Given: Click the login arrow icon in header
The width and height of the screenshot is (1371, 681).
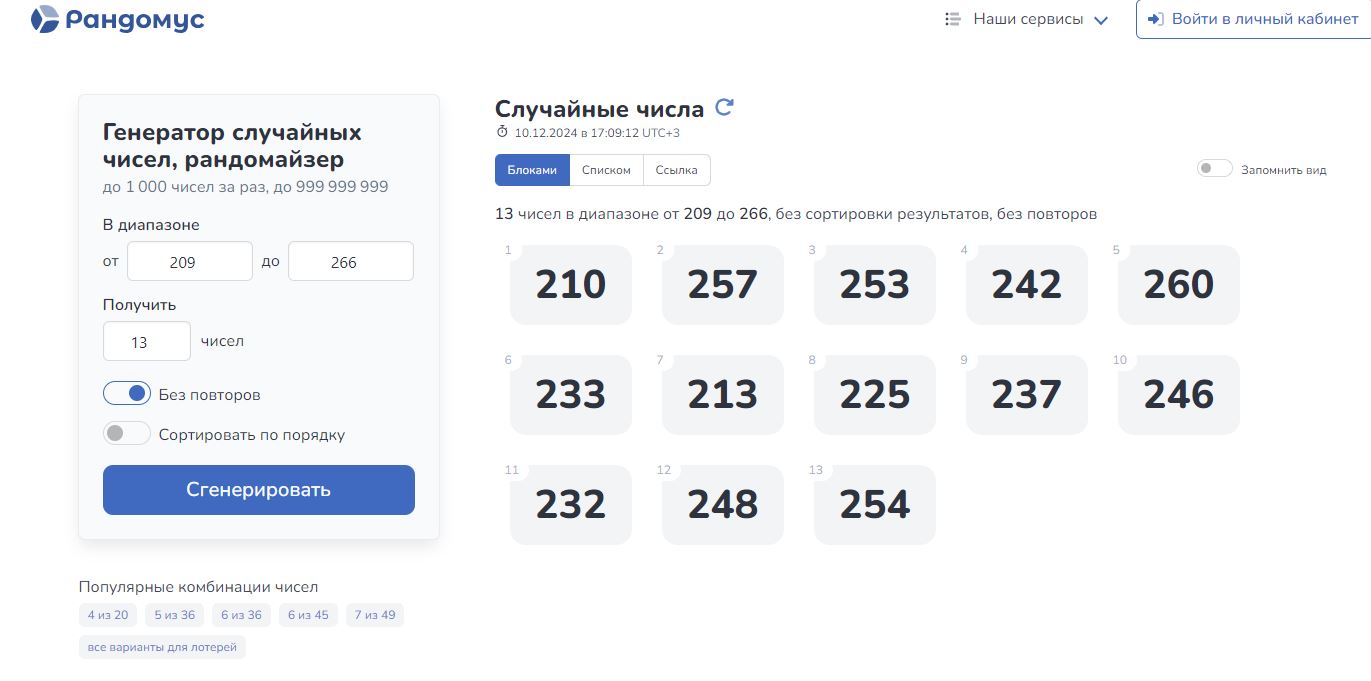Looking at the screenshot, I should click(x=1155, y=19).
